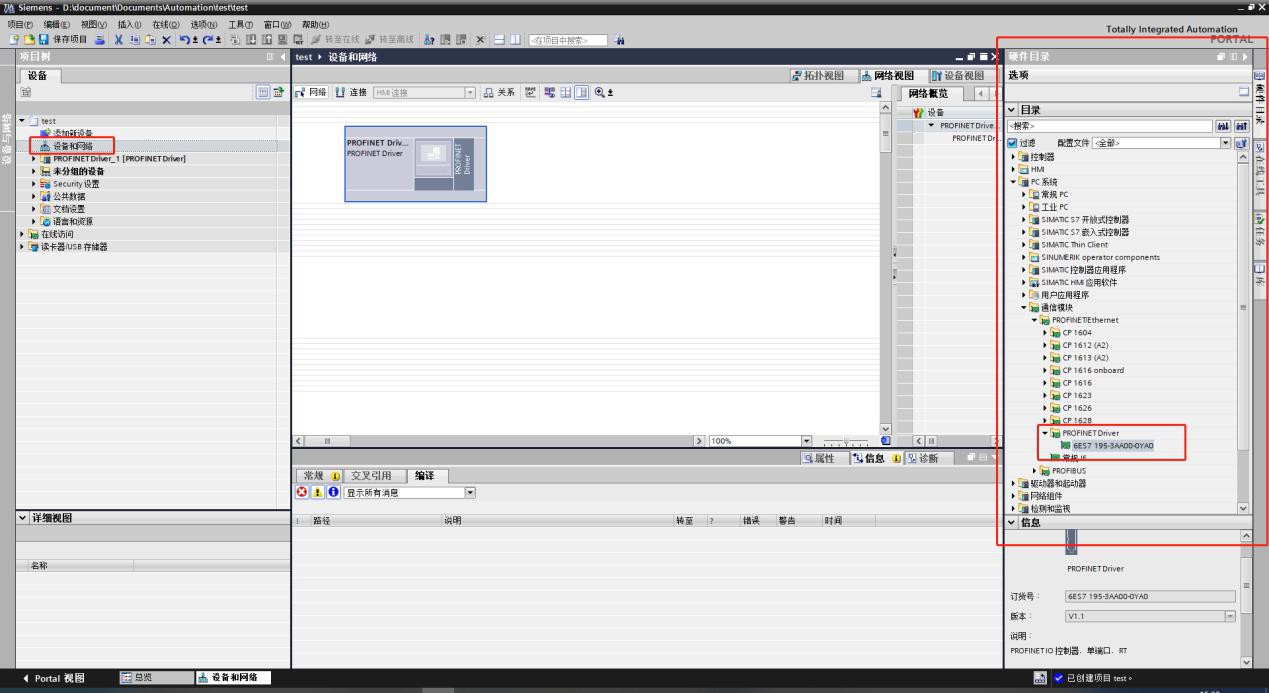The image size is (1269, 693).
Task: Collapse project tree panel with arrow icon
Action: point(282,57)
